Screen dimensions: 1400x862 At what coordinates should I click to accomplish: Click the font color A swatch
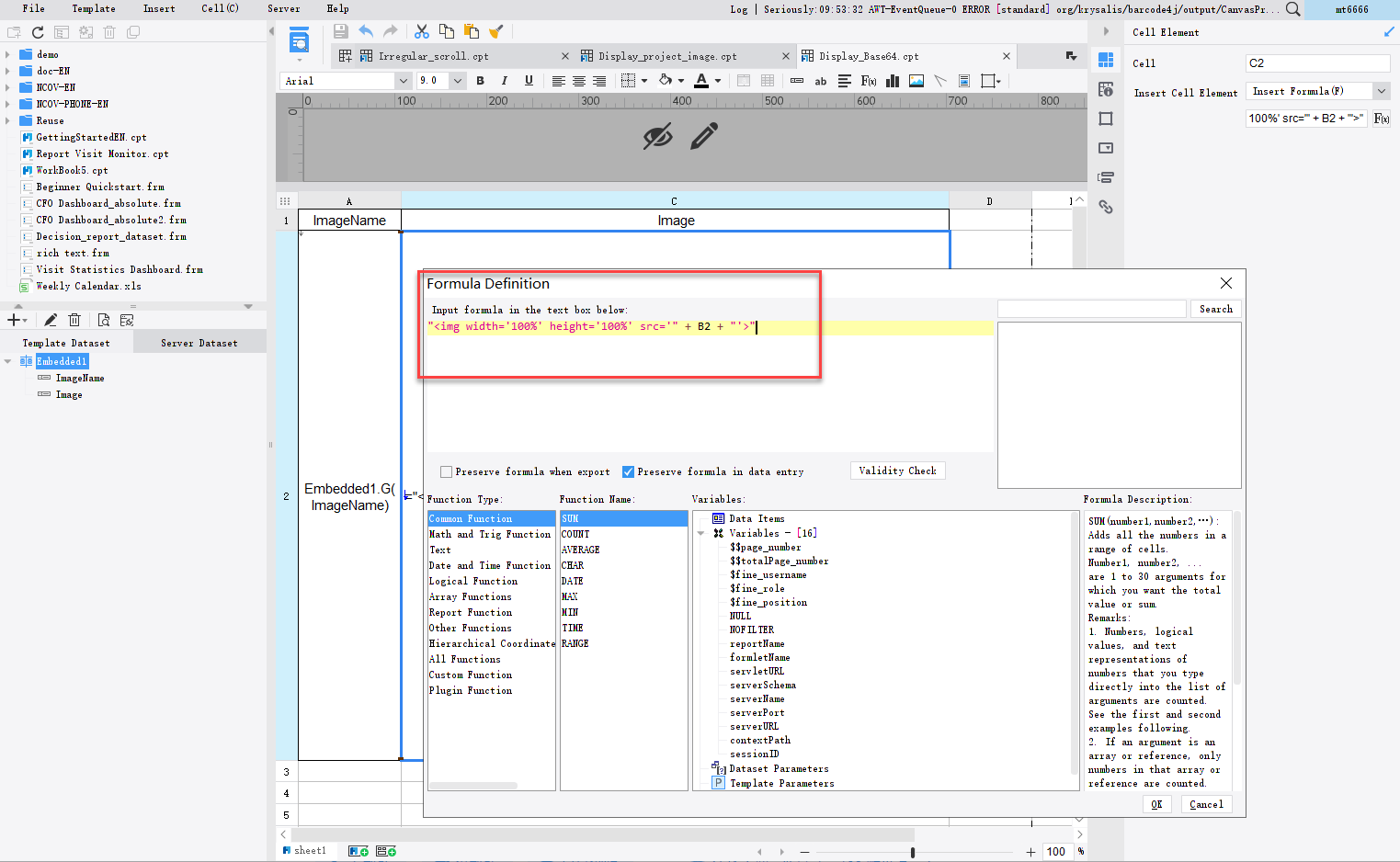click(x=701, y=81)
